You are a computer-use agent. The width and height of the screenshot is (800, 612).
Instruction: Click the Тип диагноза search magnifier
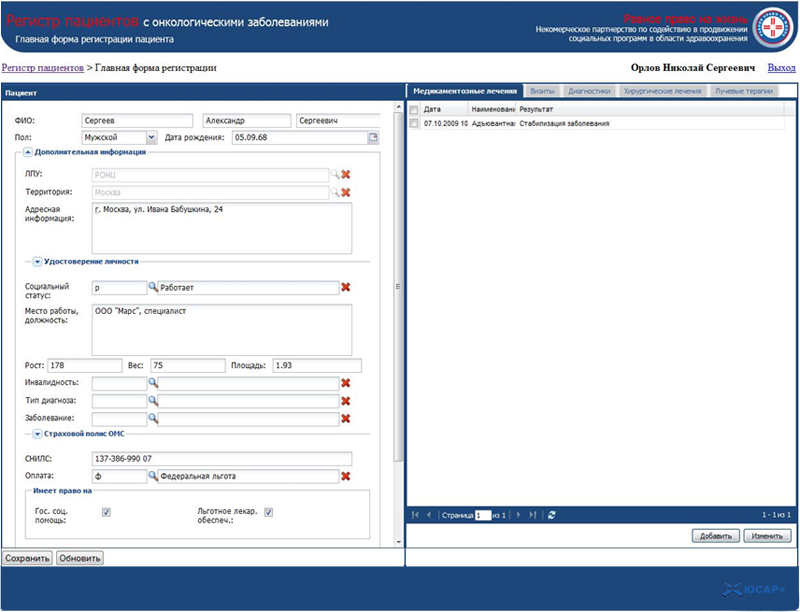click(153, 401)
